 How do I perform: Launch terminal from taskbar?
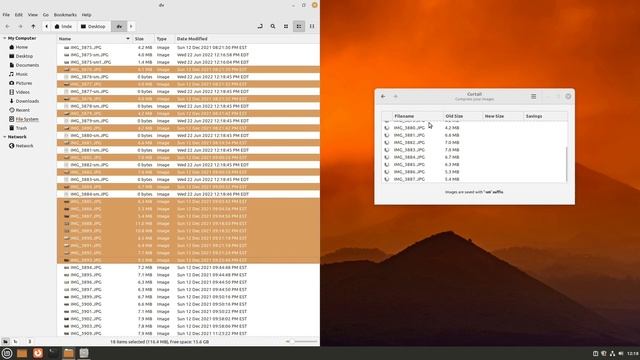tap(53, 353)
